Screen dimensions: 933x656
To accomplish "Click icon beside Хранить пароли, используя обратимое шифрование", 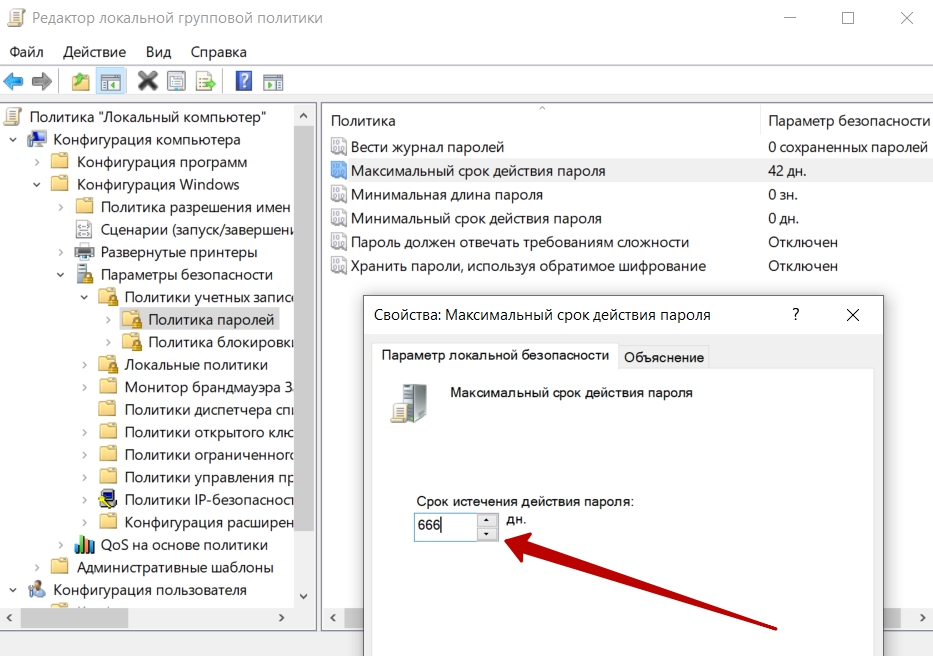I will pyautogui.click(x=339, y=265).
